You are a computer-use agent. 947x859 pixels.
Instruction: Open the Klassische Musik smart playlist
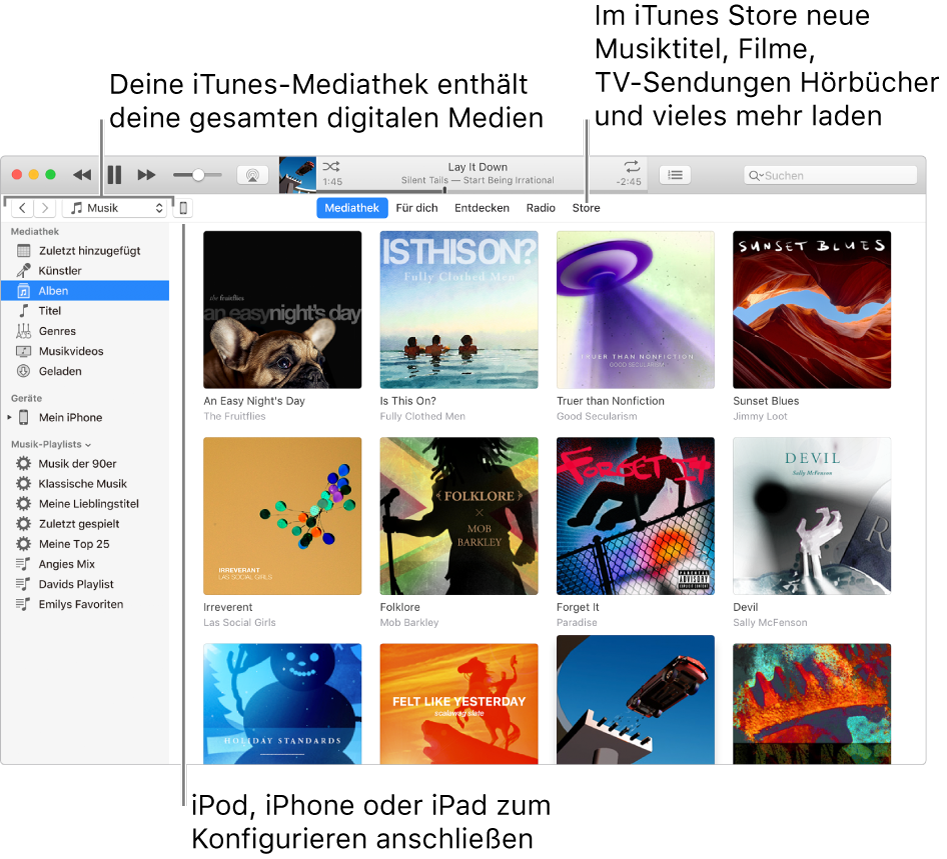point(85,483)
